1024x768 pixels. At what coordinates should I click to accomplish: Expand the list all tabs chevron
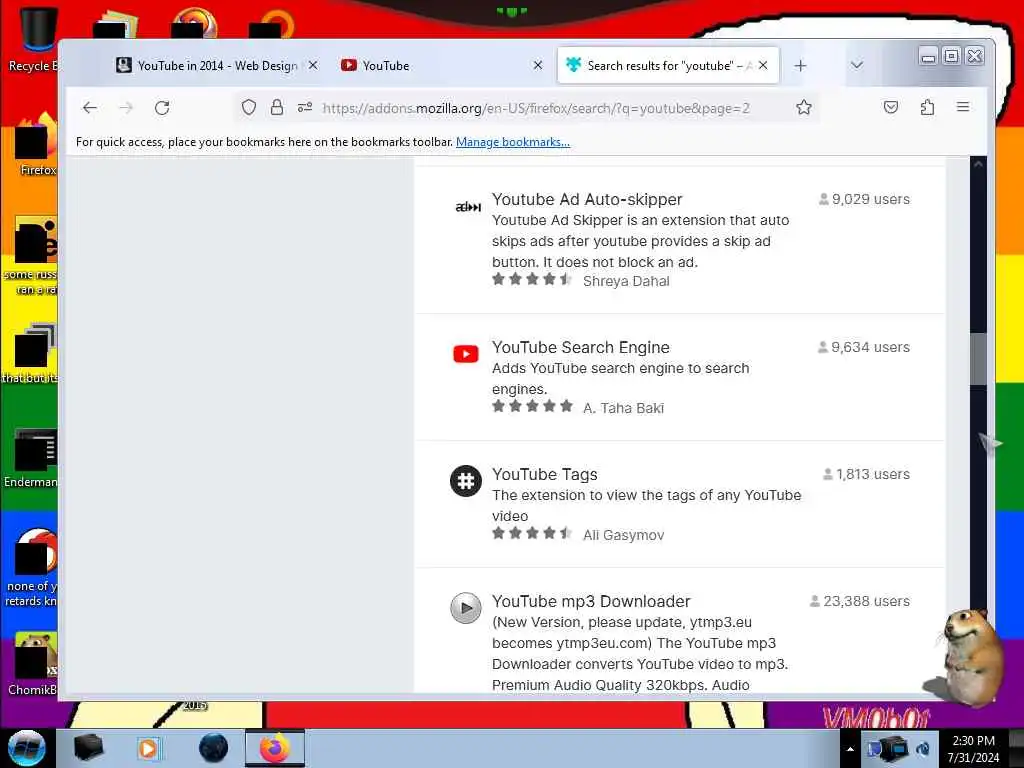pyautogui.click(x=857, y=65)
